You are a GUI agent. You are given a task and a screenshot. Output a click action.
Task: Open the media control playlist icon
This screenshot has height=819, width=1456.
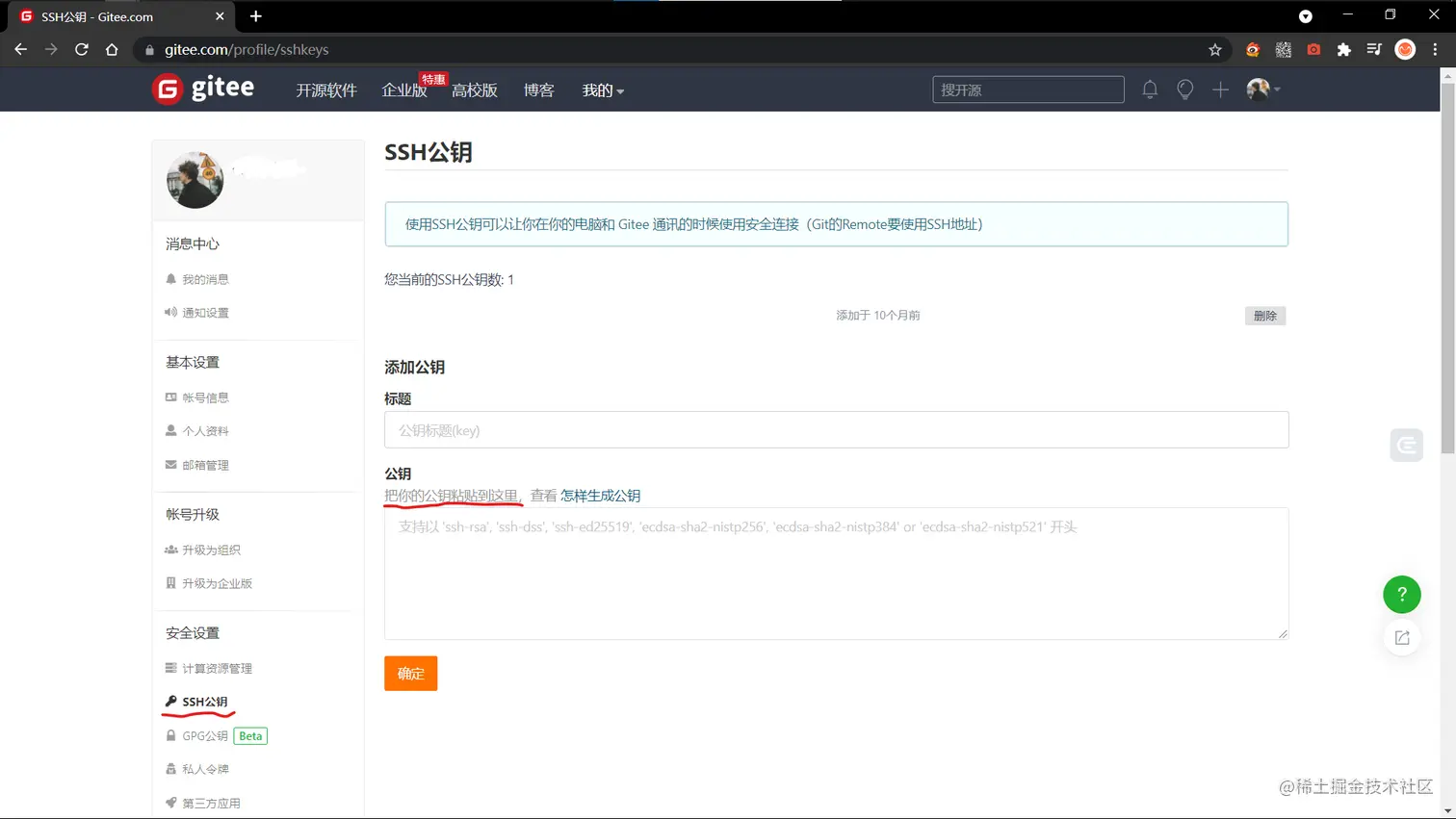click(1374, 49)
